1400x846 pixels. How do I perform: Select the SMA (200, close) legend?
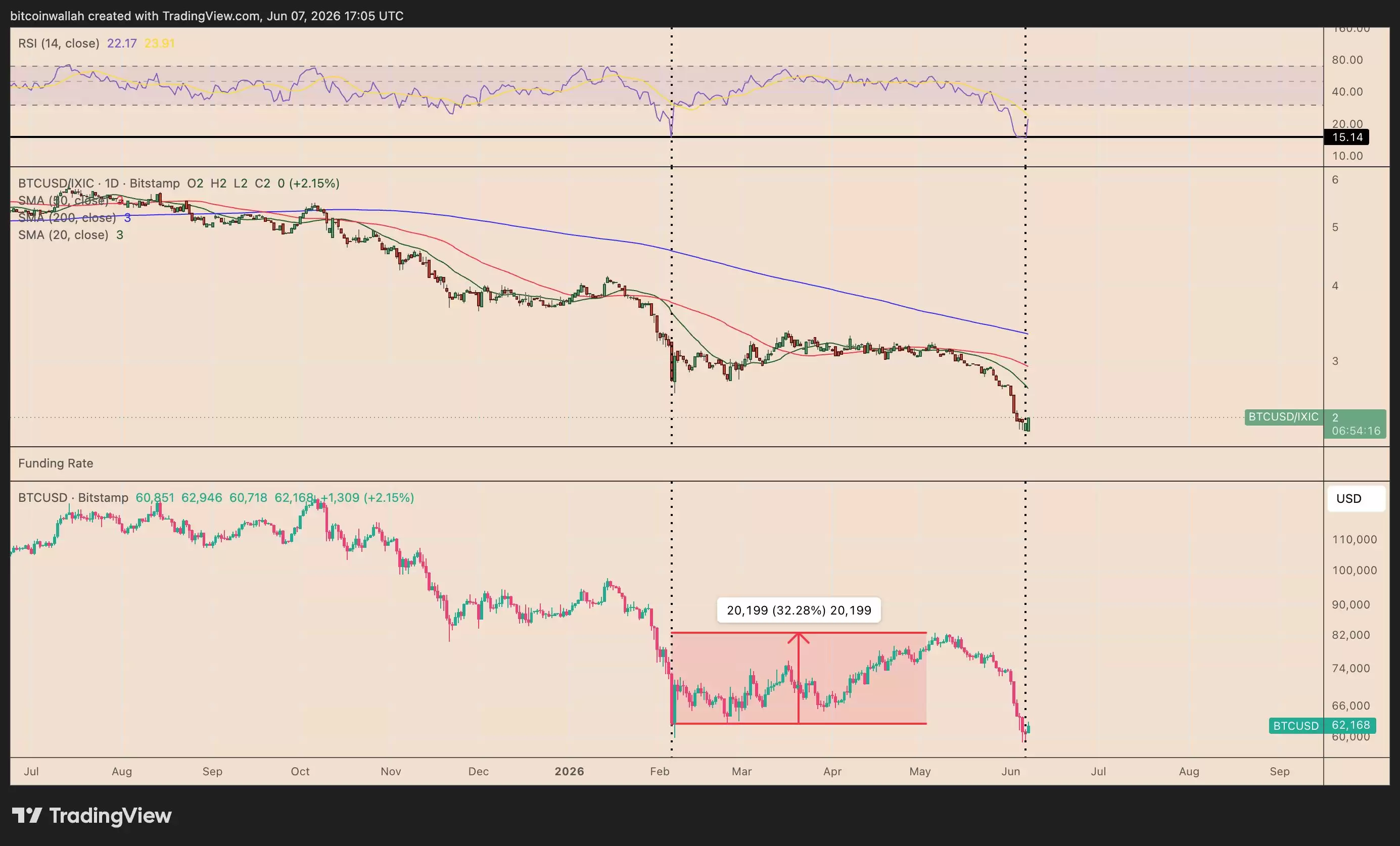[x=67, y=218]
